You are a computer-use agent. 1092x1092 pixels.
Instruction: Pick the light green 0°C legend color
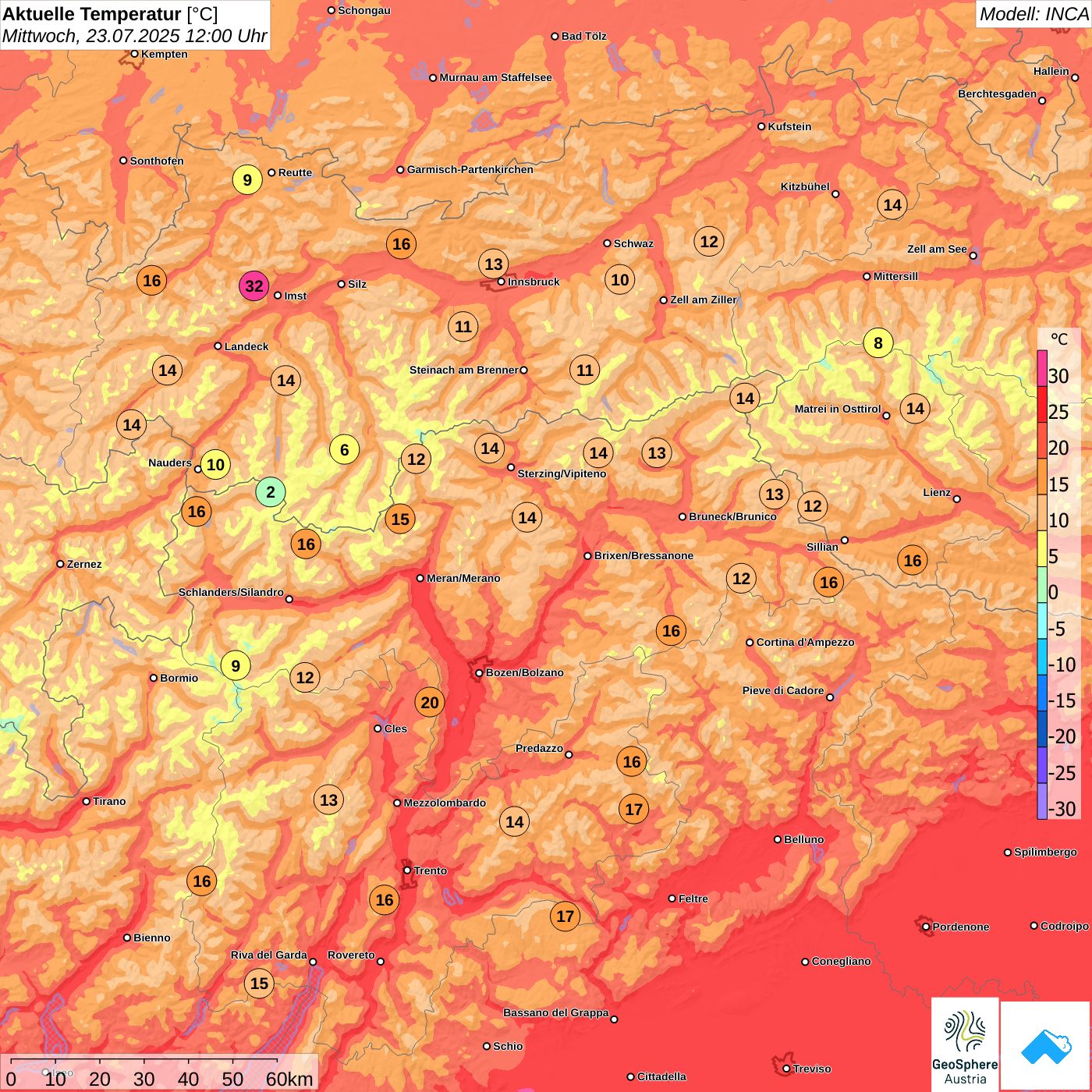point(1042,585)
